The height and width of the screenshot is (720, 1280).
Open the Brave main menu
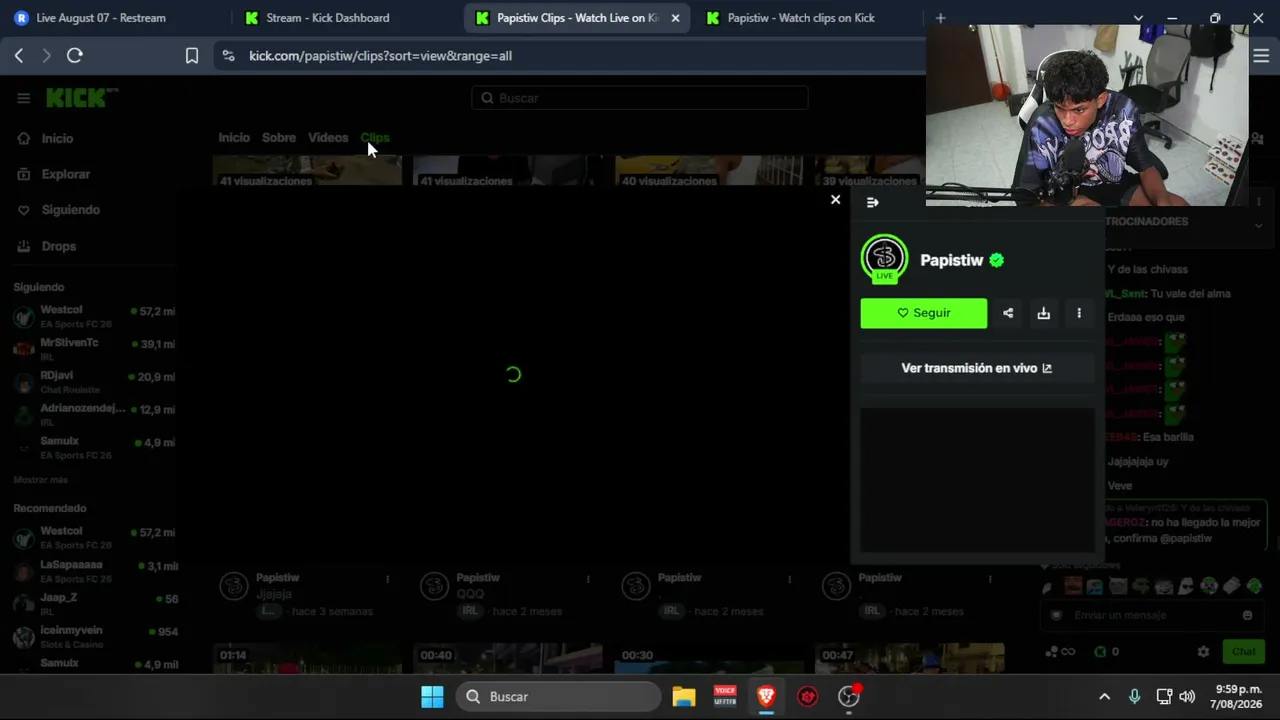click(1261, 56)
